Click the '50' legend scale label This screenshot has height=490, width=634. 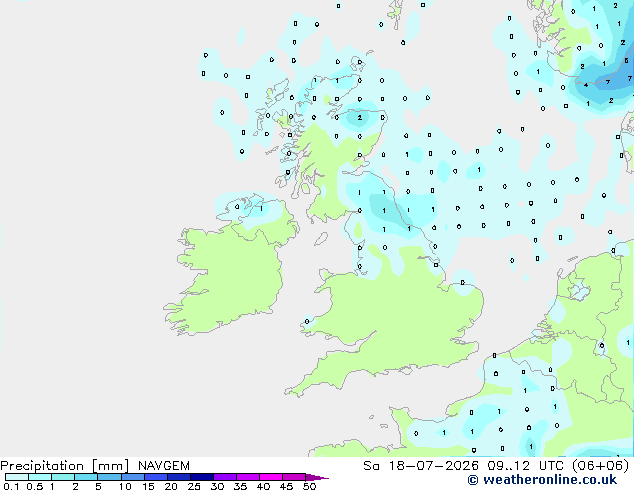[309, 486]
